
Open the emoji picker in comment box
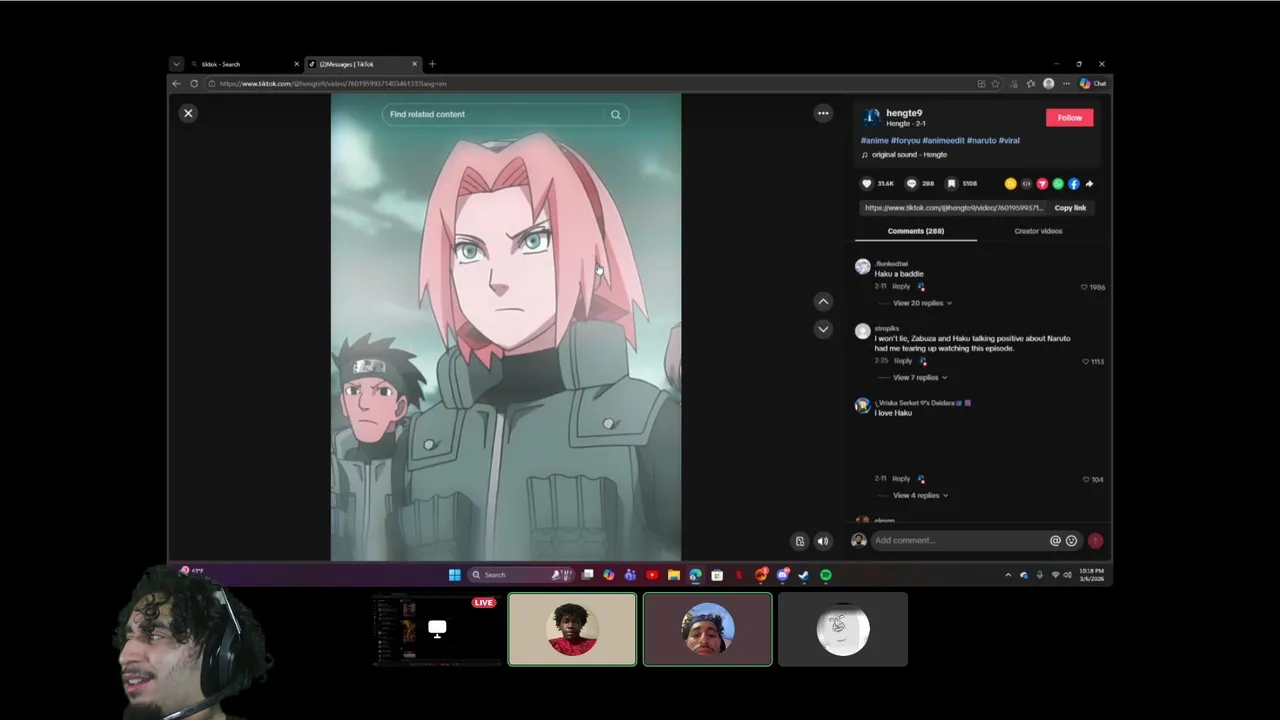pos(1071,541)
